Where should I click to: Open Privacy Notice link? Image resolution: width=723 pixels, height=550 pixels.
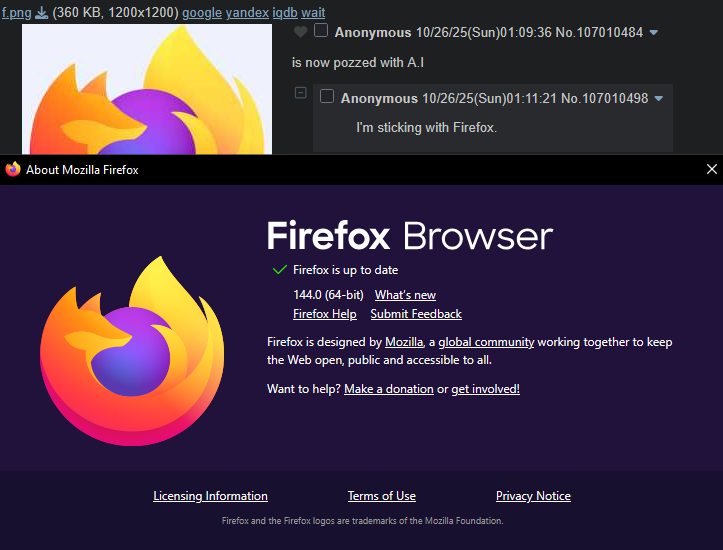point(533,496)
